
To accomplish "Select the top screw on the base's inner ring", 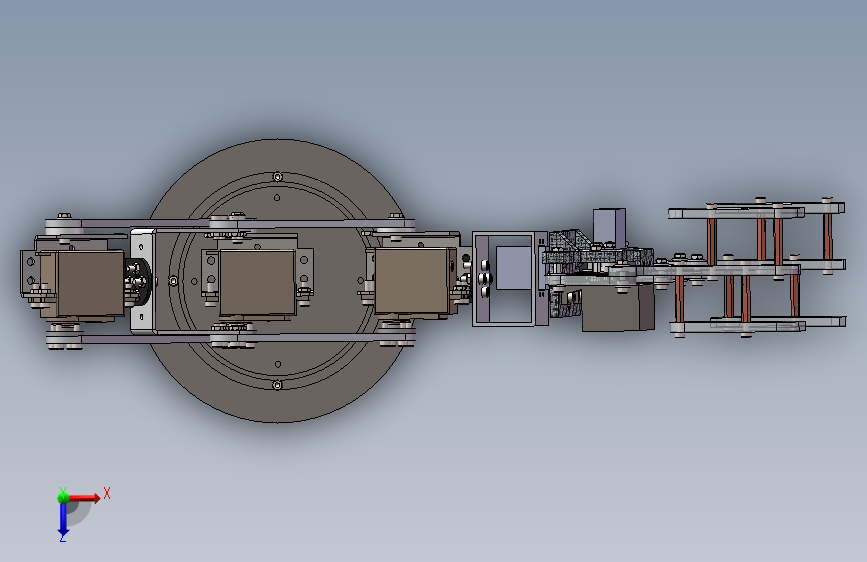I will coord(278,177).
